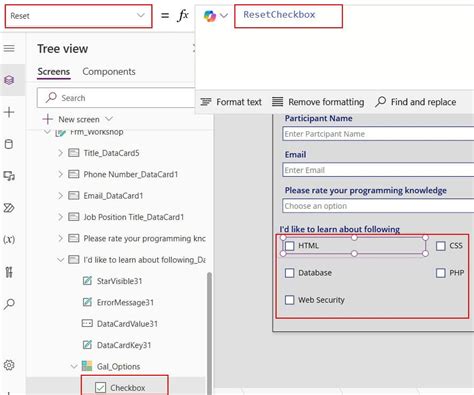474x395 pixels.
Task: Click Format text button
Action: (231, 102)
